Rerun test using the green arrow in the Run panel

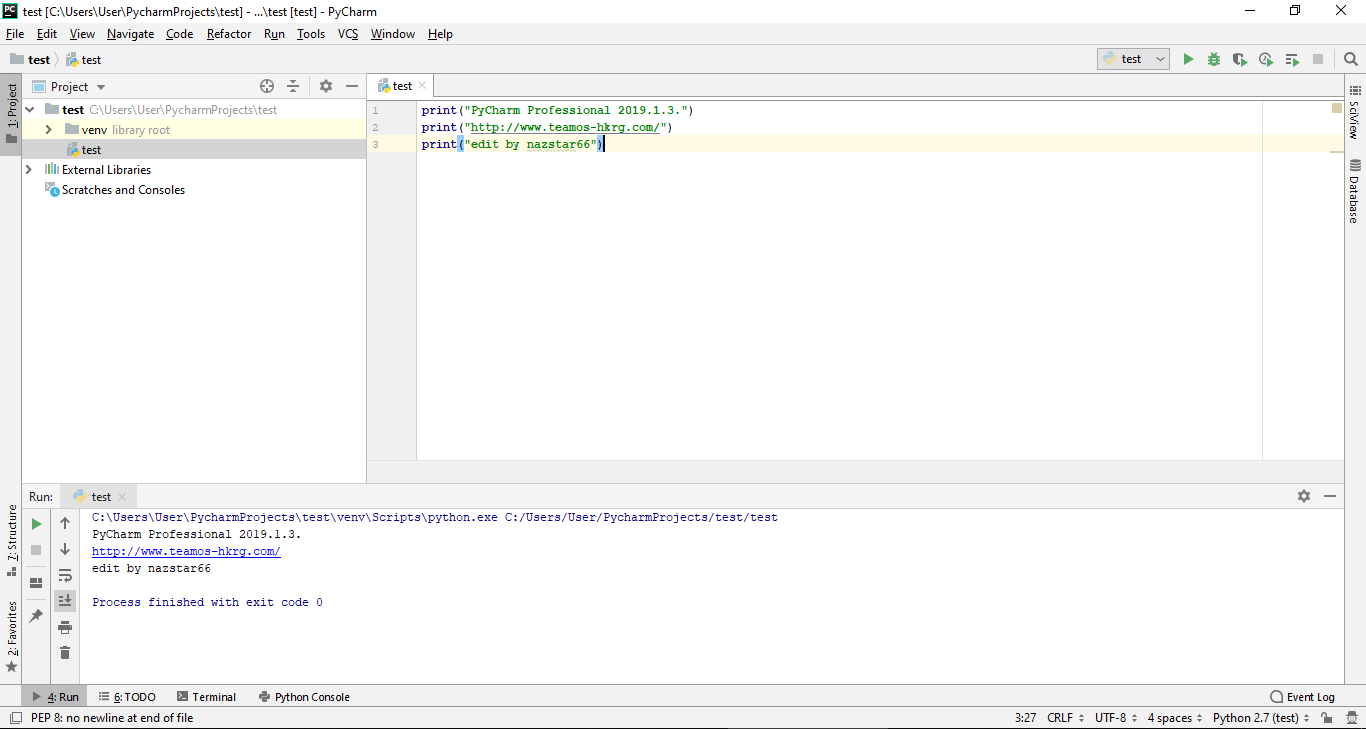coord(36,524)
